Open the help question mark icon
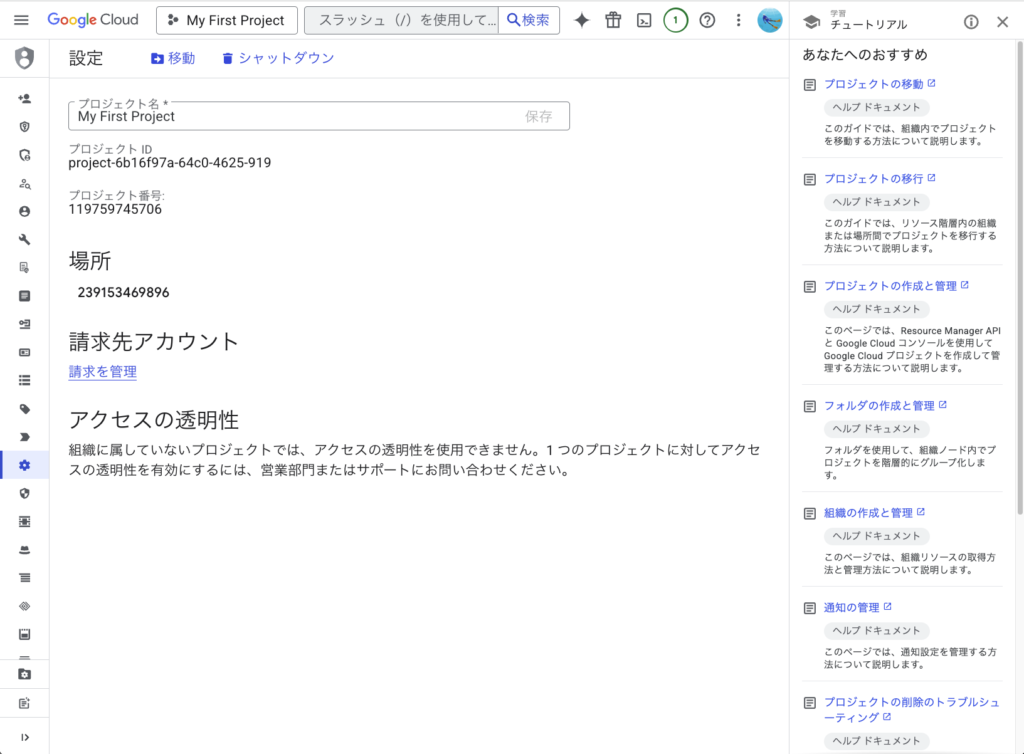Viewport: 1024px width, 754px height. tap(707, 20)
